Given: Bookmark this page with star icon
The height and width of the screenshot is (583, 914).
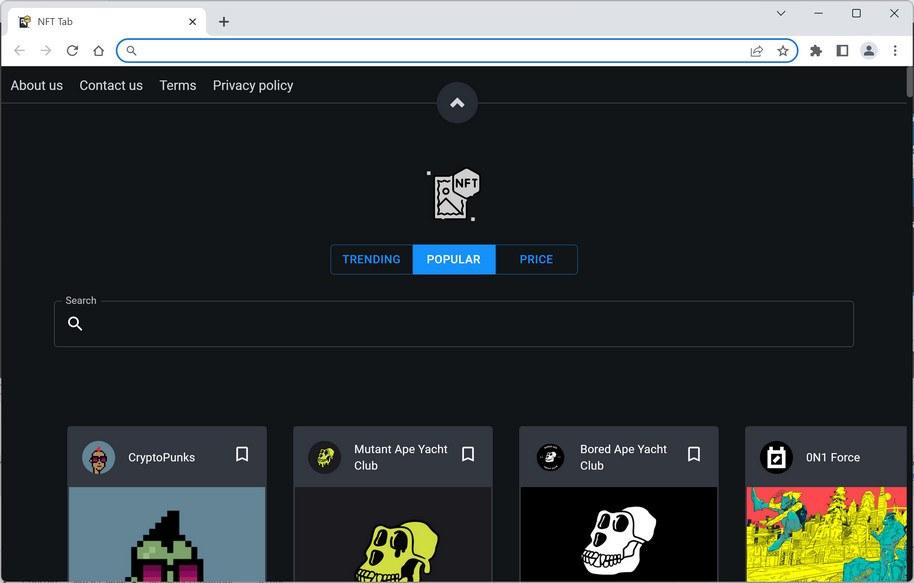Looking at the screenshot, I should [783, 51].
